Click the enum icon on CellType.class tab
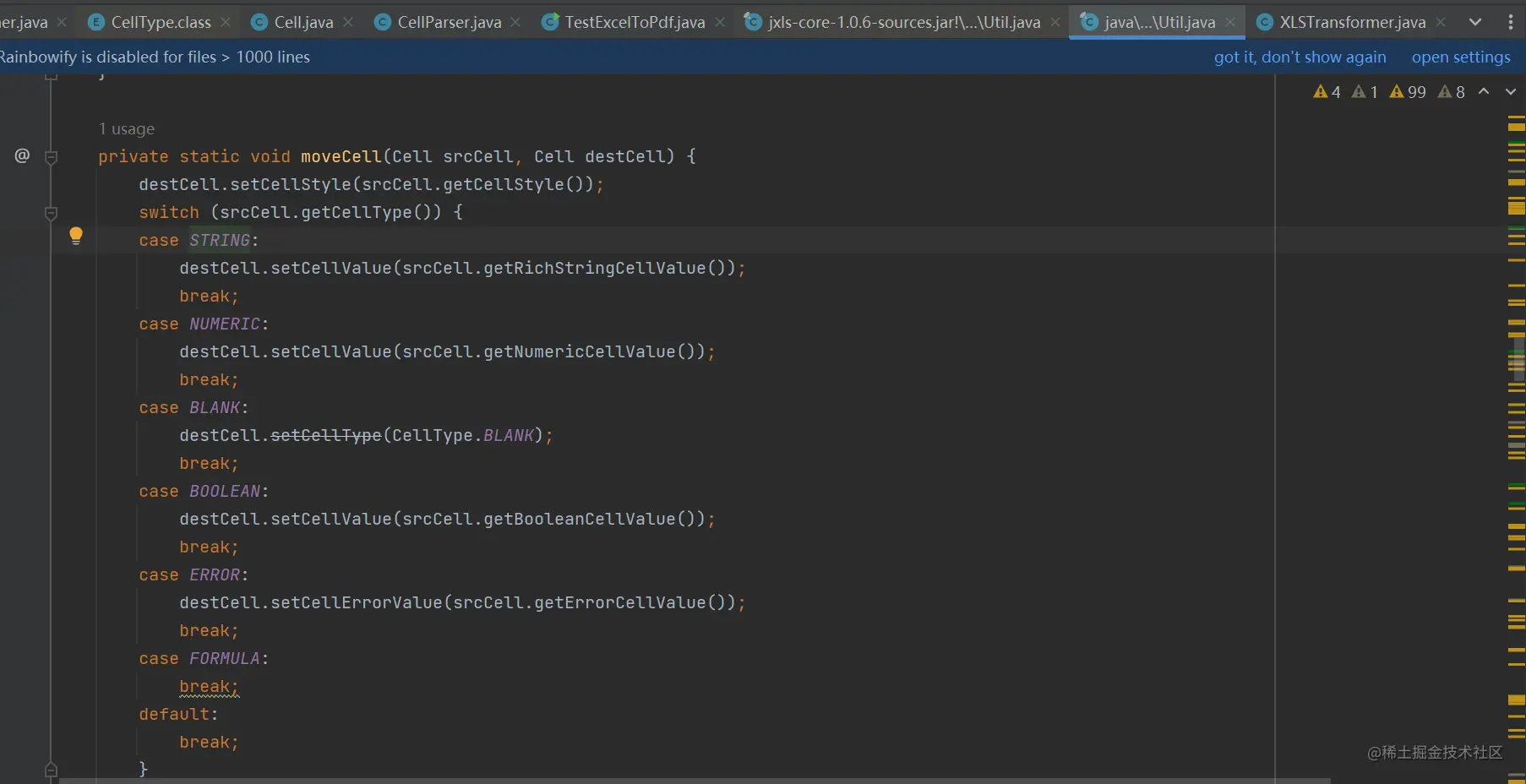 point(96,22)
